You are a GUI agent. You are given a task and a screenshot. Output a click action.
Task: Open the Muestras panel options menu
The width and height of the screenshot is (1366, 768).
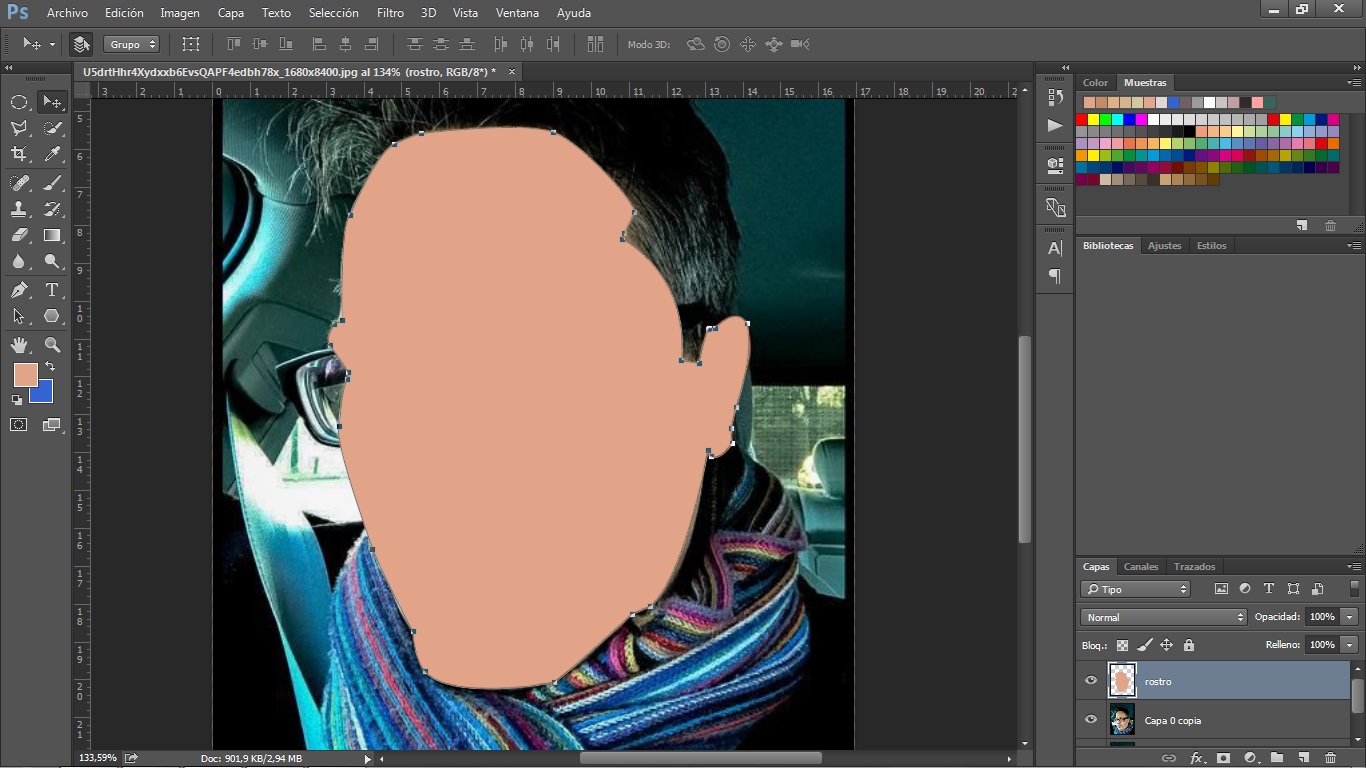[x=1354, y=83]
